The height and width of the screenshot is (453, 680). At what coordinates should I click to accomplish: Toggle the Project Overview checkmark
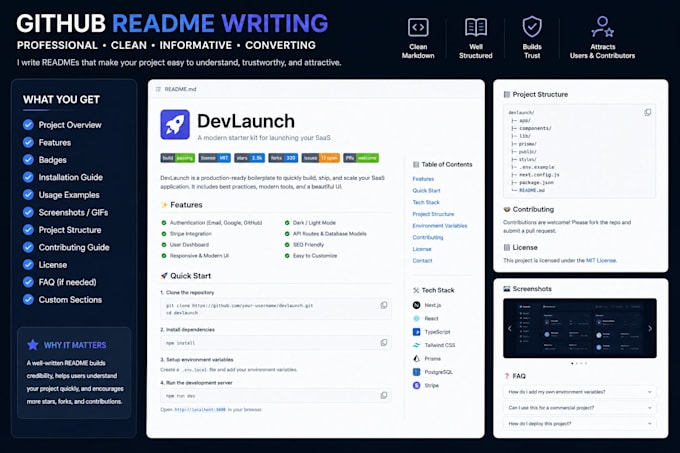pos(28,125)
